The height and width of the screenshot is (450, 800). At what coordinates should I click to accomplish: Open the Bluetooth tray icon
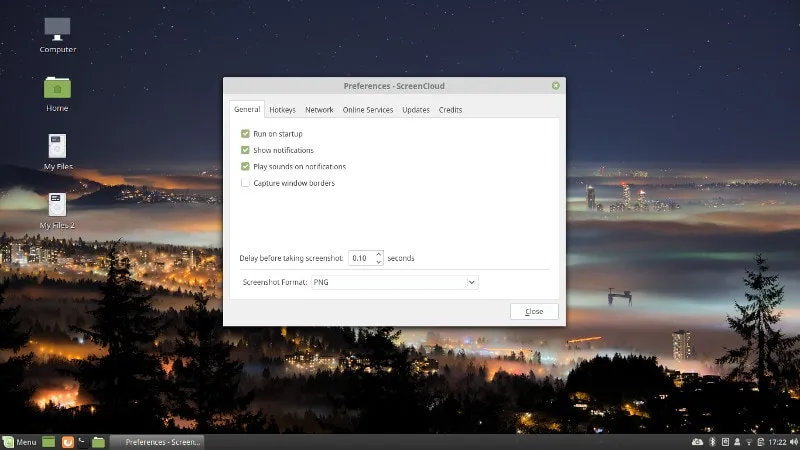click(x=712, y=441)
